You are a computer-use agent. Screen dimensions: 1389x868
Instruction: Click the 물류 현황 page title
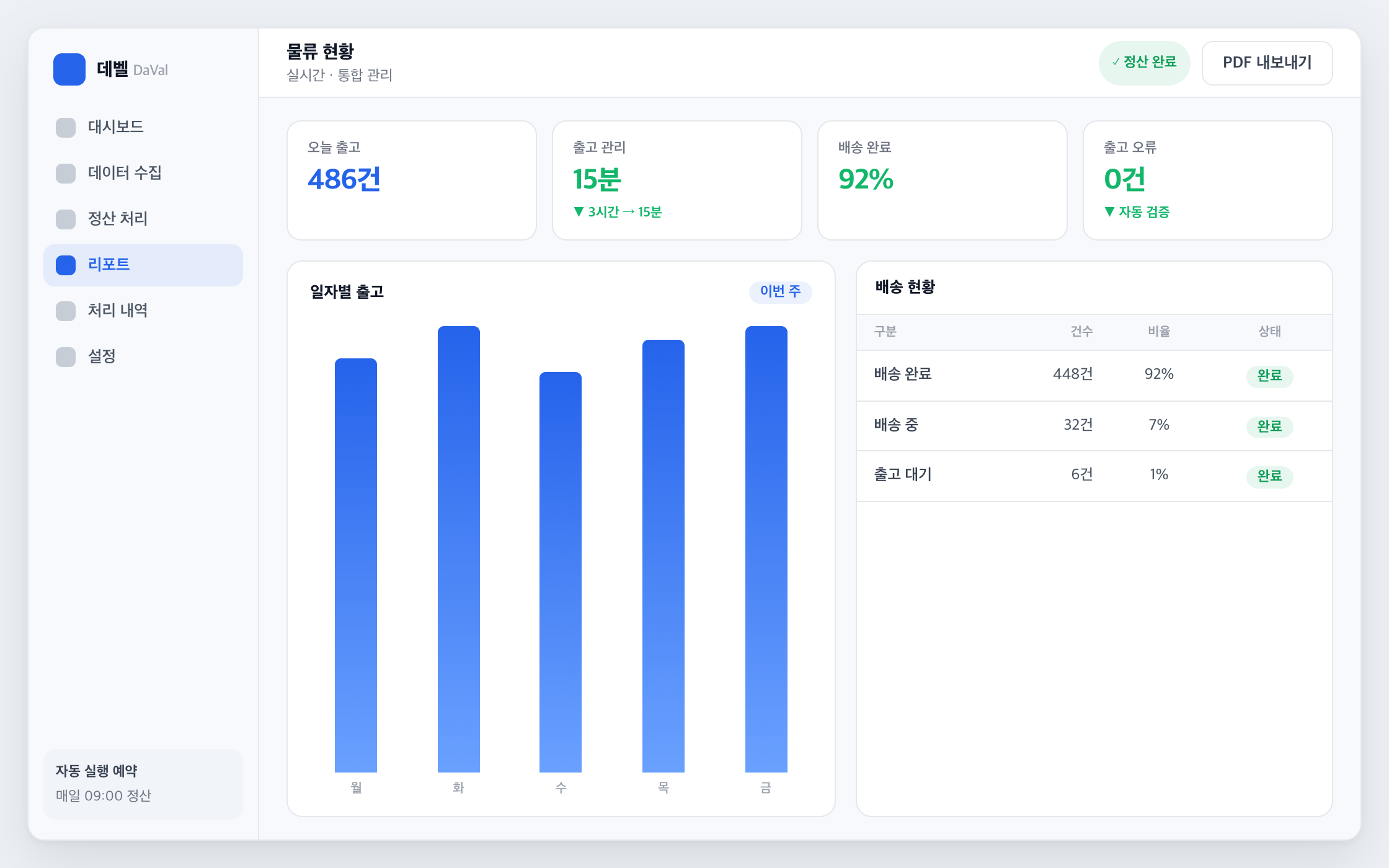pos(320,51)
